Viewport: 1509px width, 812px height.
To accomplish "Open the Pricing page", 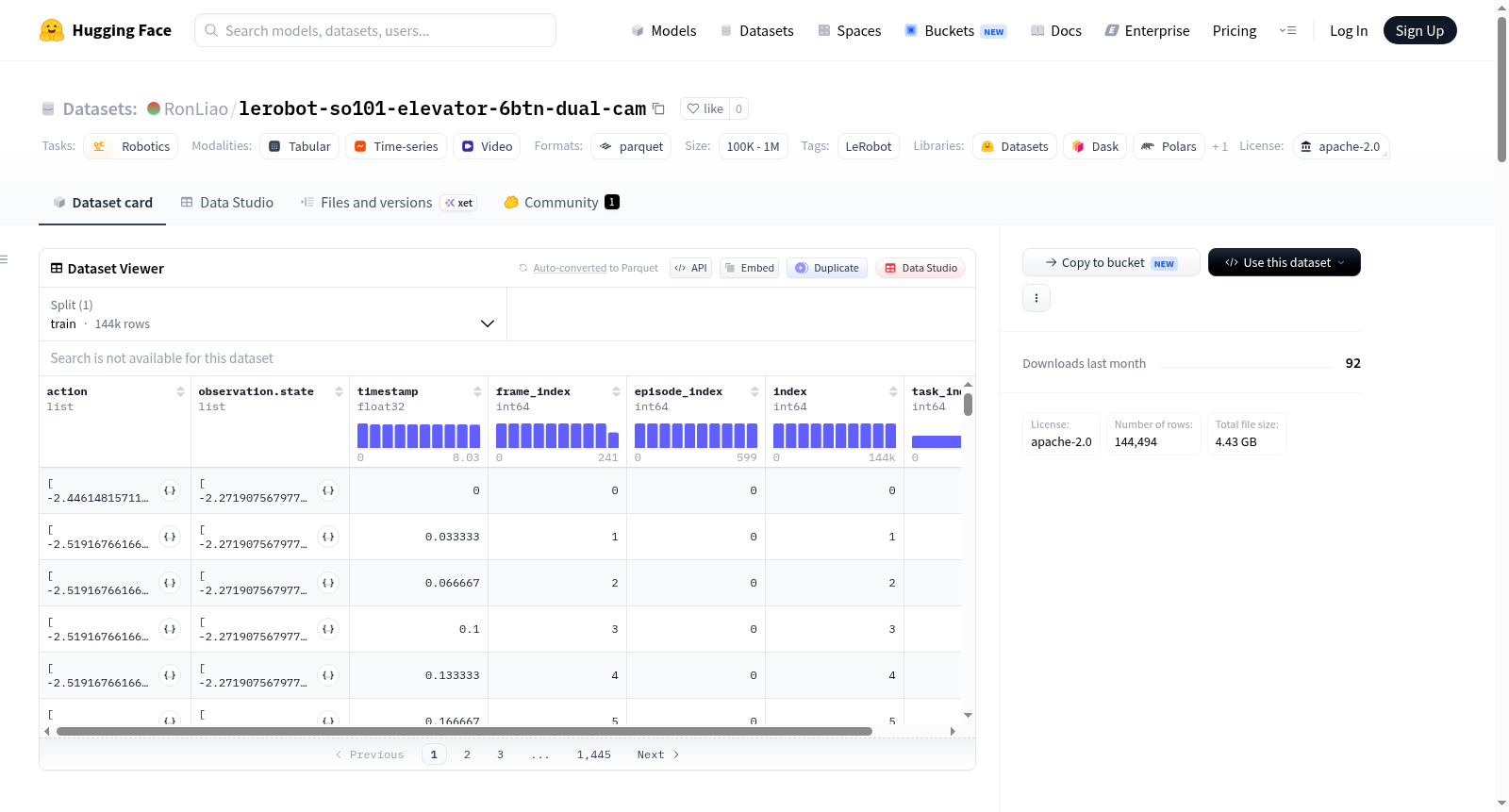I will point(1235,30).
